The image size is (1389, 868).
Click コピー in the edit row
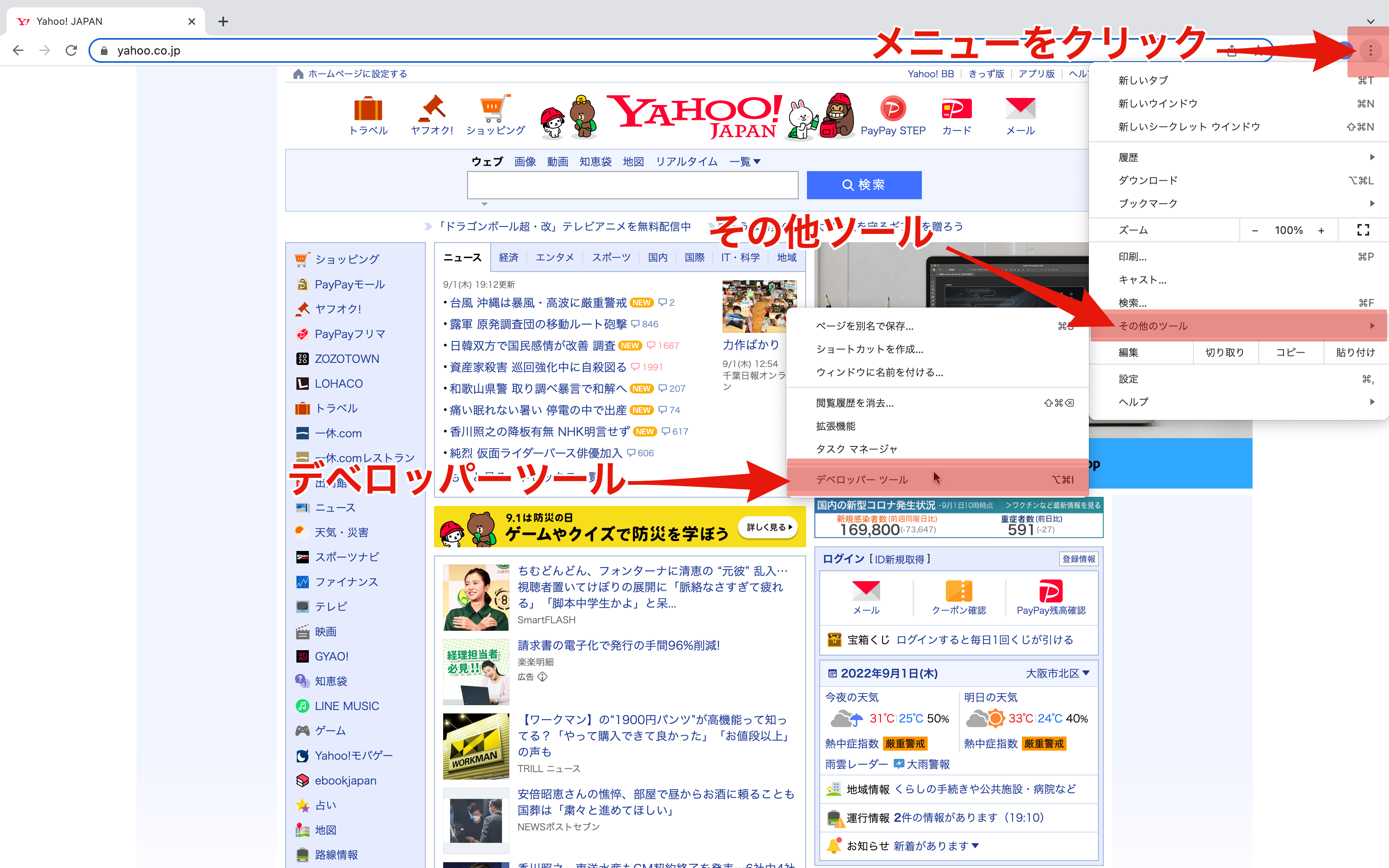pos(1290,353)
